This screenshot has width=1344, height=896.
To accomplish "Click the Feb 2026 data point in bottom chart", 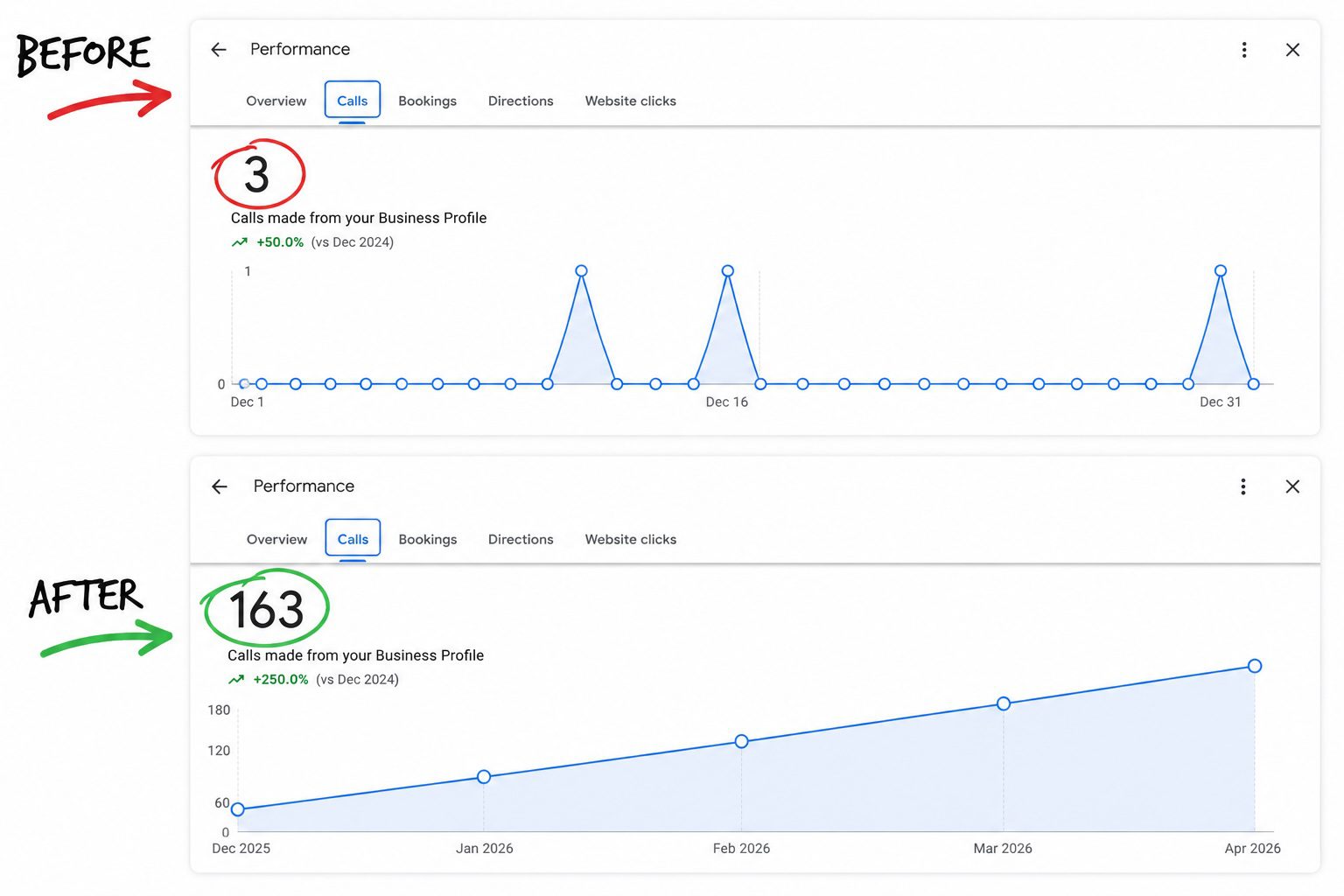I will coord(741,741).
